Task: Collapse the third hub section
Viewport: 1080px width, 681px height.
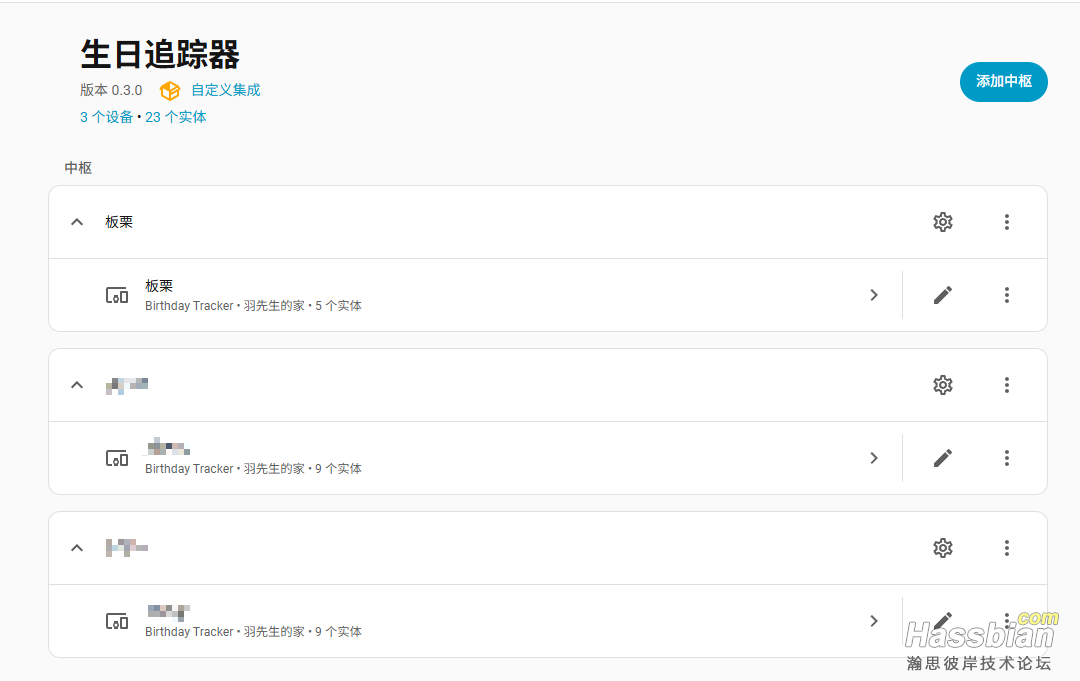Action: coord(77,548)
